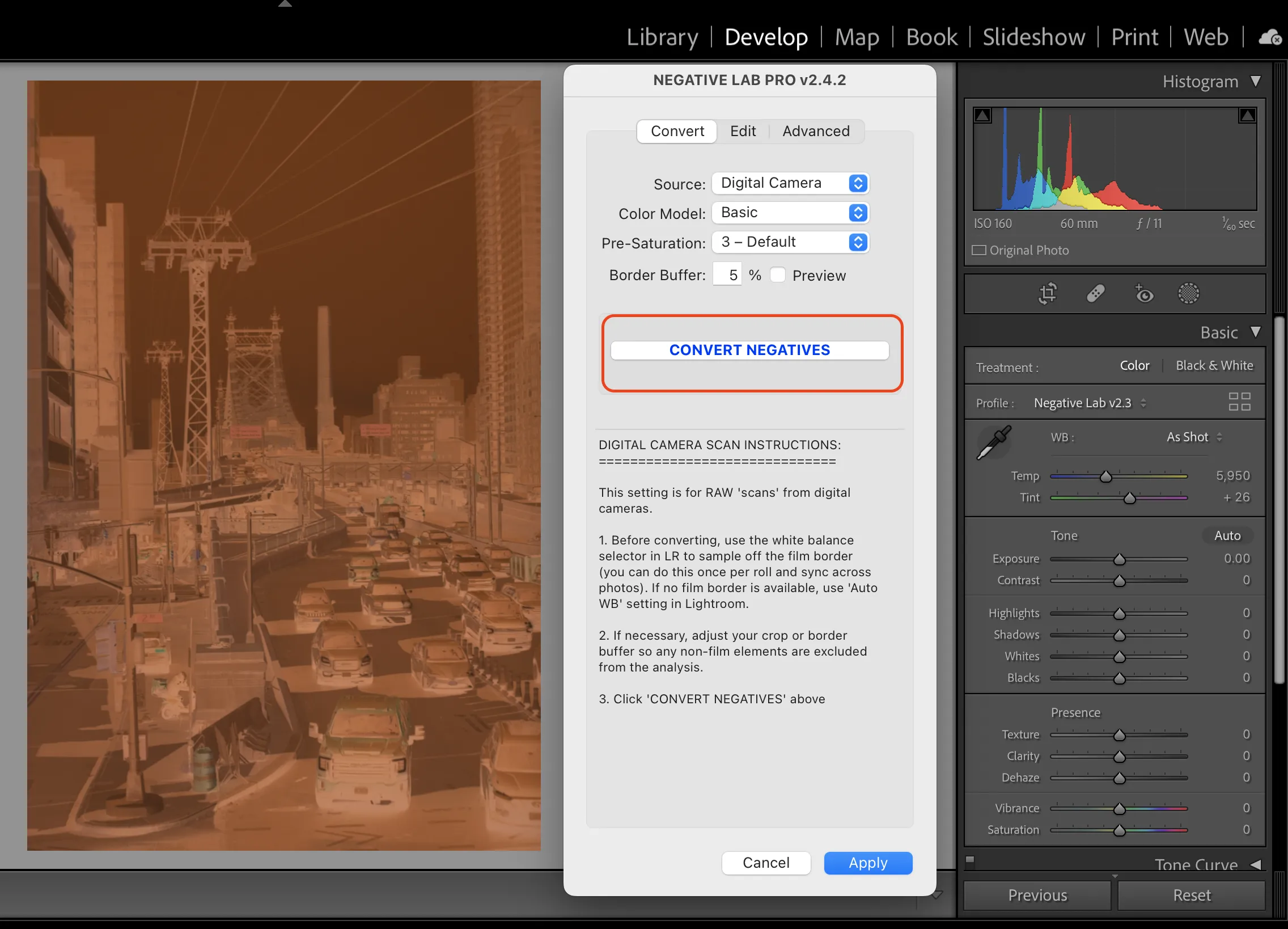1288x929 pixels.
Task: Click the Temp slider handle
Action: click(1105, 476)
